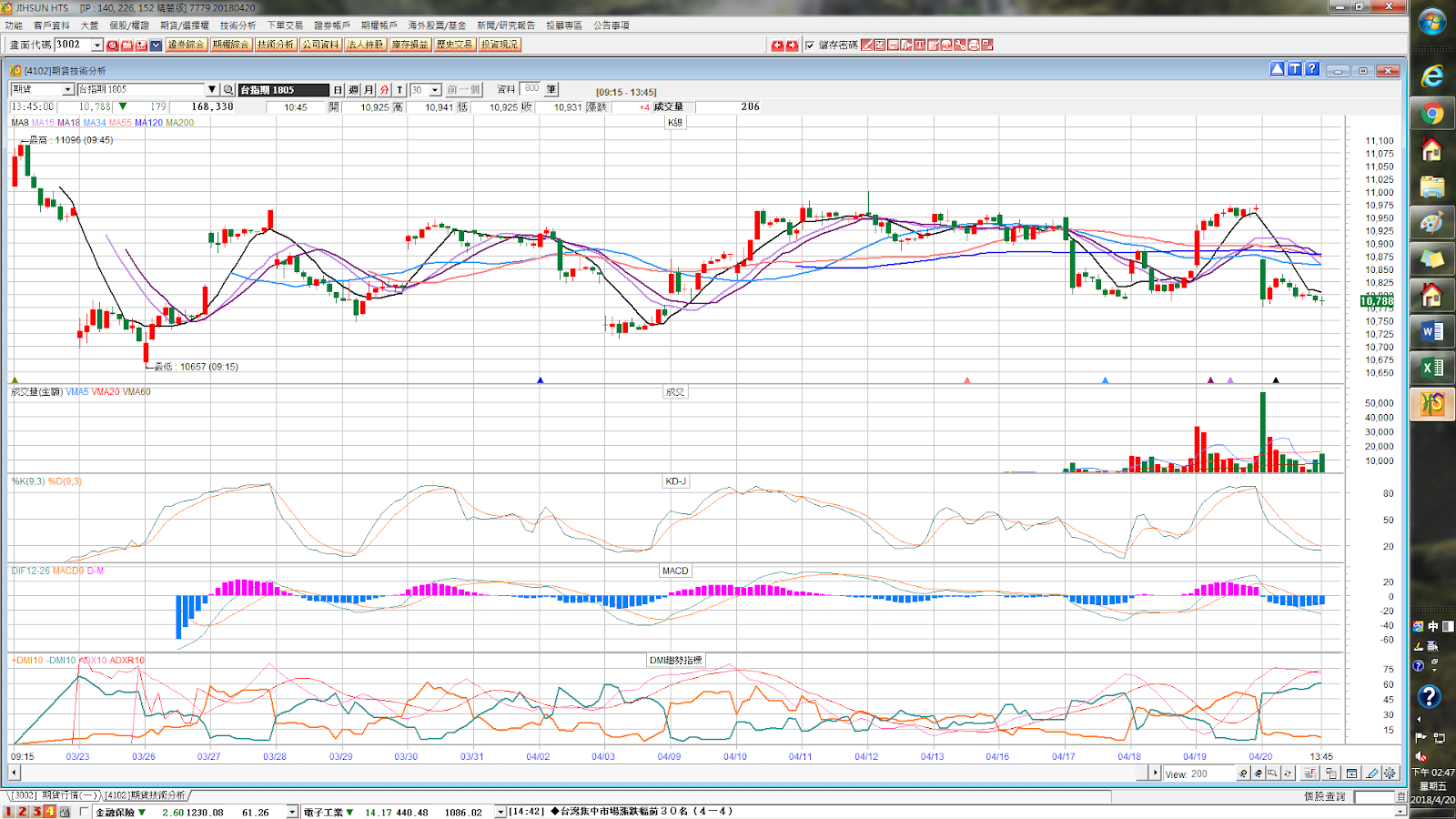Click the red number 1 page icon
The width and height of the screenshot is (1456, 819).
[x=9, y=812]
